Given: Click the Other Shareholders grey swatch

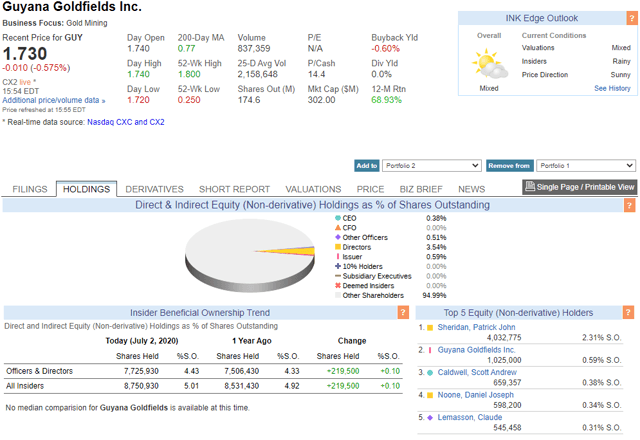Looking at the screenshot, I should 338,295.
